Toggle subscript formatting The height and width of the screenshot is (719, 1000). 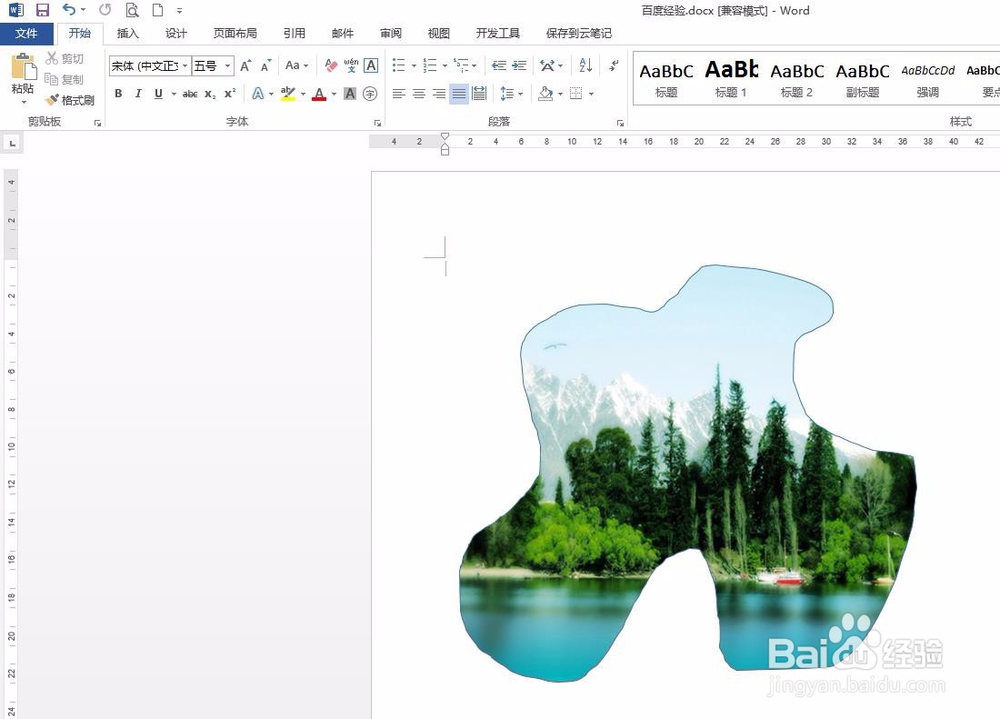210,94
